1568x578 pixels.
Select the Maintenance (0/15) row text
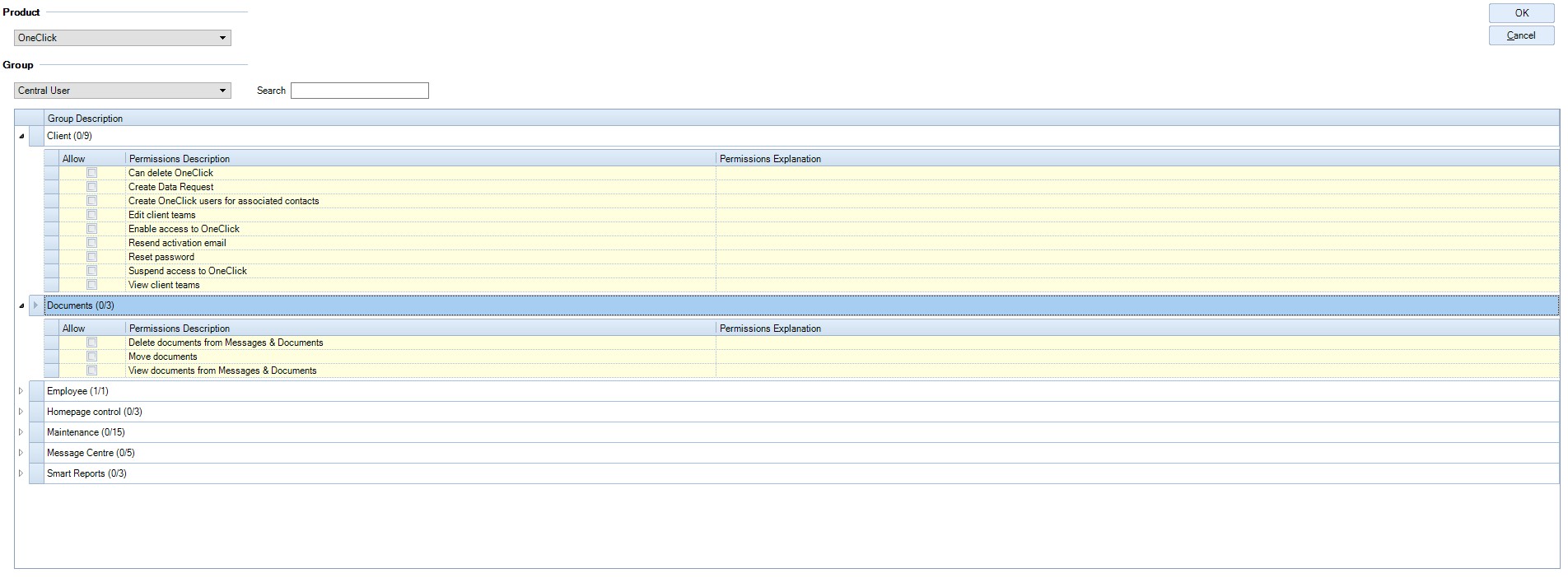click(86, 432)
